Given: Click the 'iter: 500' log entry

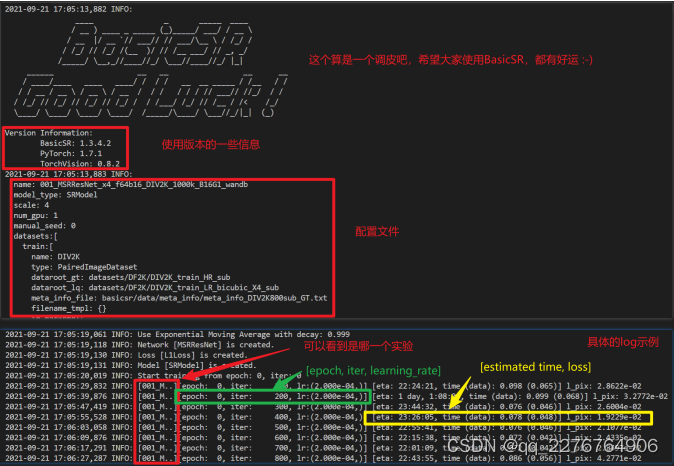Looking at the screenshot, I should click(273, 427).
